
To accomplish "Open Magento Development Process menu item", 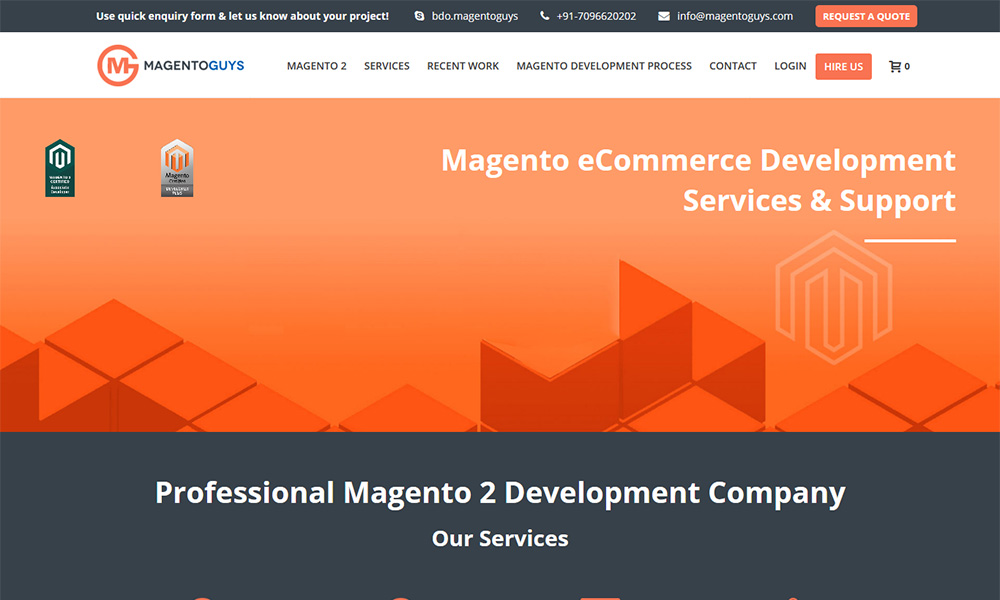I will click(x=604, y=66).
